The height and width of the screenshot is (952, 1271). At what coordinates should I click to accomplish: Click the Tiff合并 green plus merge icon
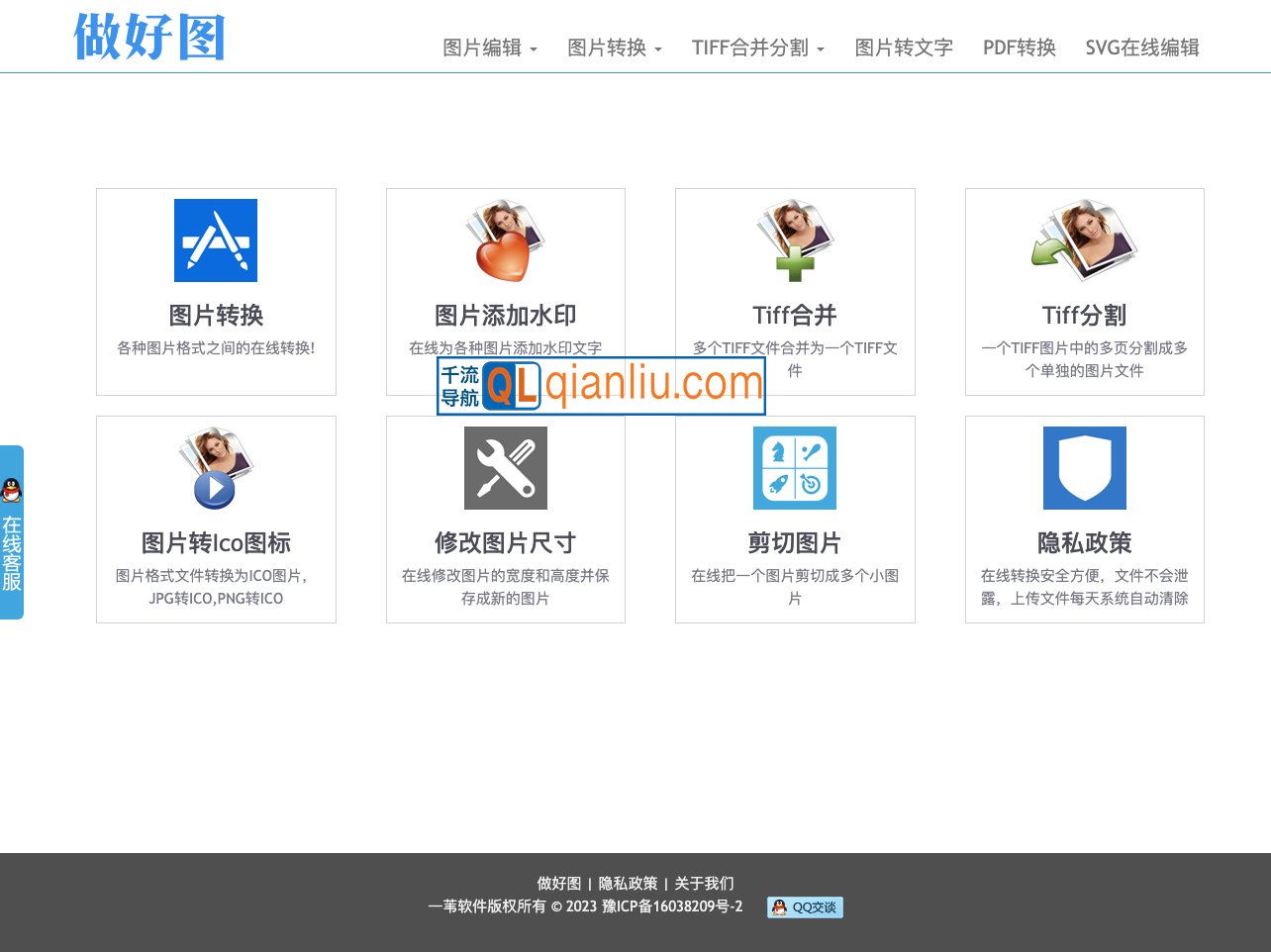click(x=795, y=239)
